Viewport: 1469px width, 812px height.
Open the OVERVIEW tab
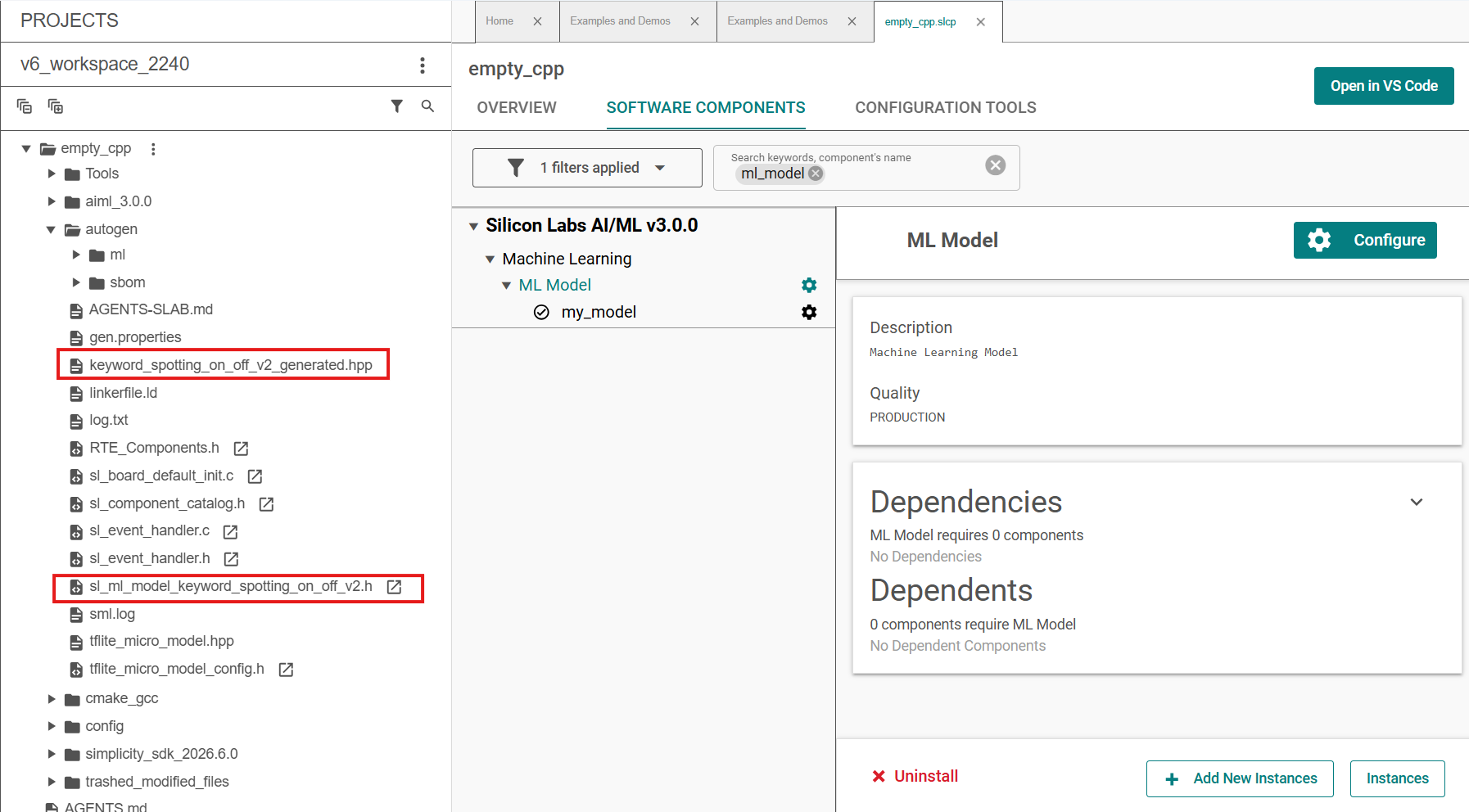(x=517, y=108)
